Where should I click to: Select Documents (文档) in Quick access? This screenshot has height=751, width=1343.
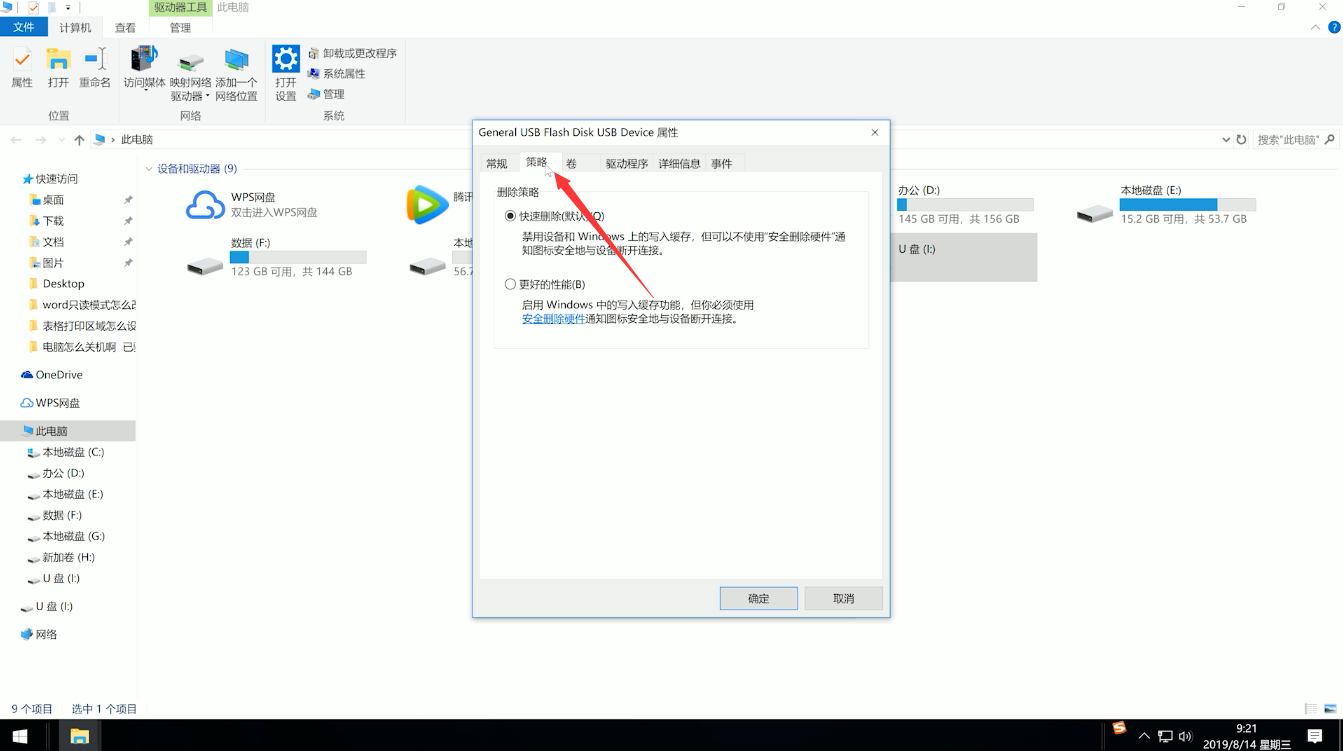pos(53,242)
